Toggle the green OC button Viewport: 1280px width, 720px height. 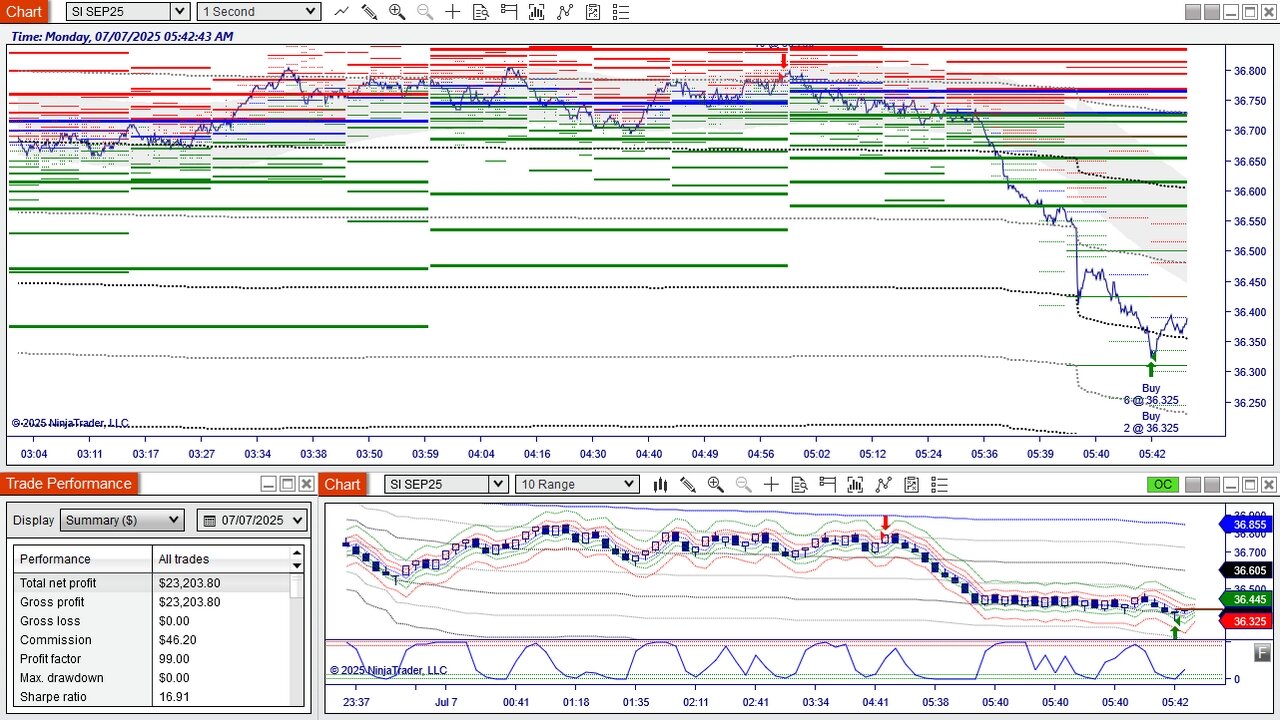pyautogui.click(x=1162, y=484)
